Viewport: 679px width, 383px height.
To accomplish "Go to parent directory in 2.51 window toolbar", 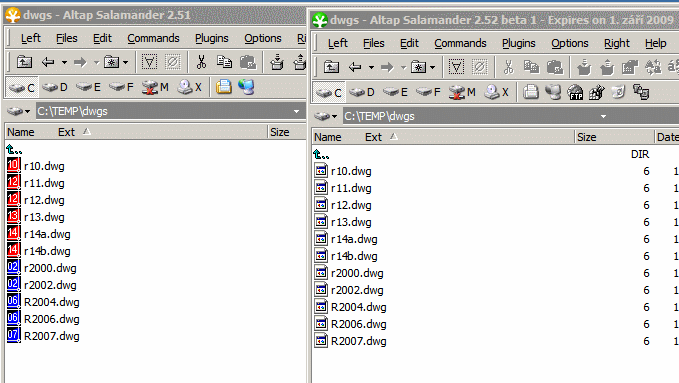I will pos(24,62).
